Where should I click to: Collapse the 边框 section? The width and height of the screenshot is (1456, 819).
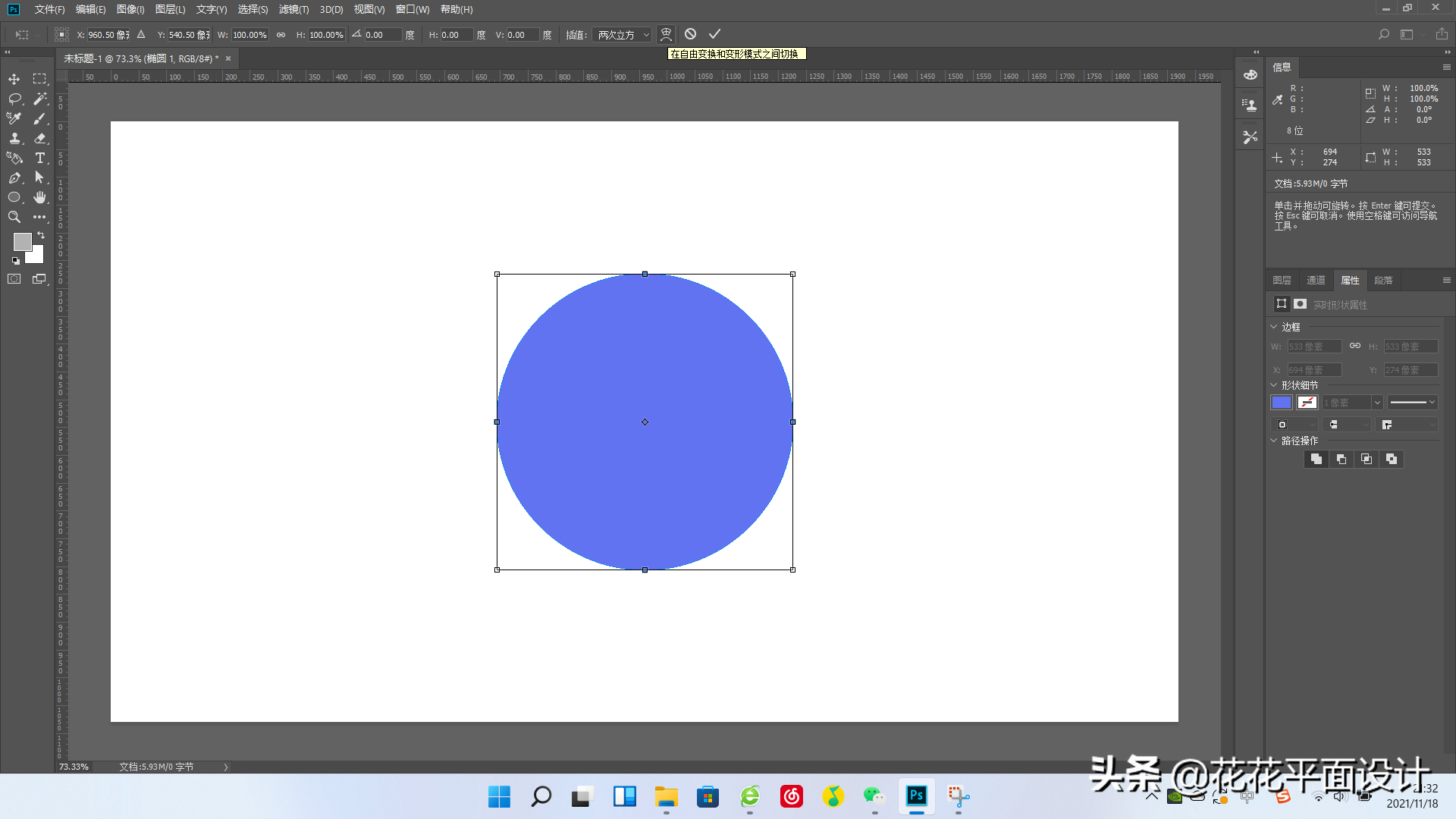(1274, 327)
